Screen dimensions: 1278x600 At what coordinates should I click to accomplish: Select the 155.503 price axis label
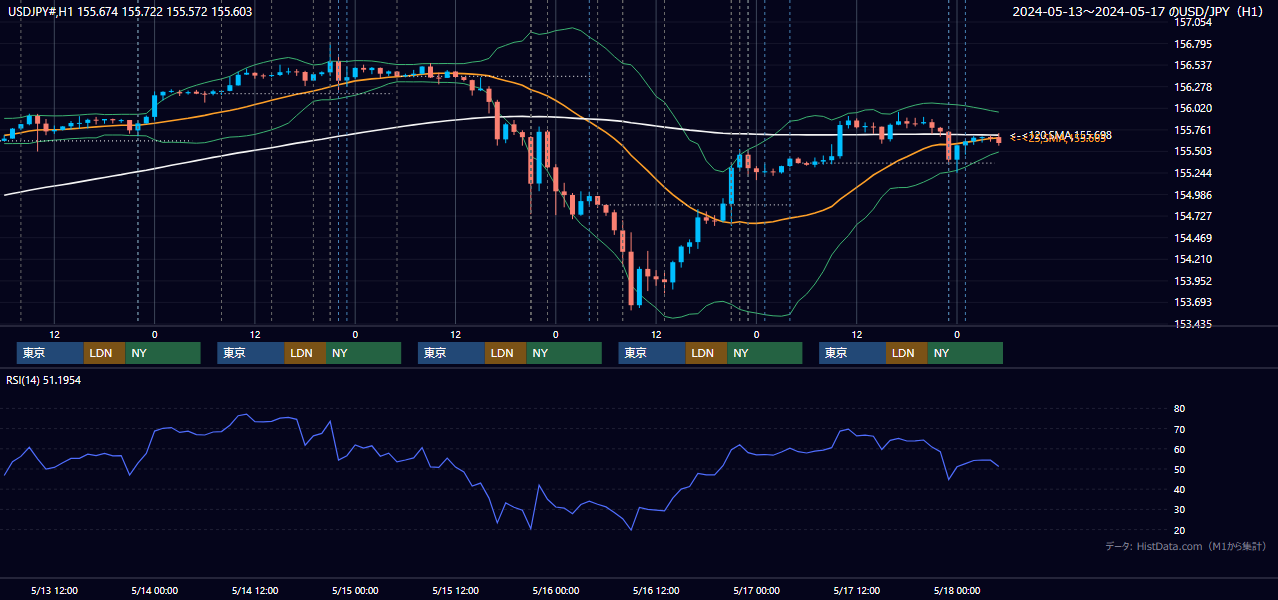pos(1193,151)
